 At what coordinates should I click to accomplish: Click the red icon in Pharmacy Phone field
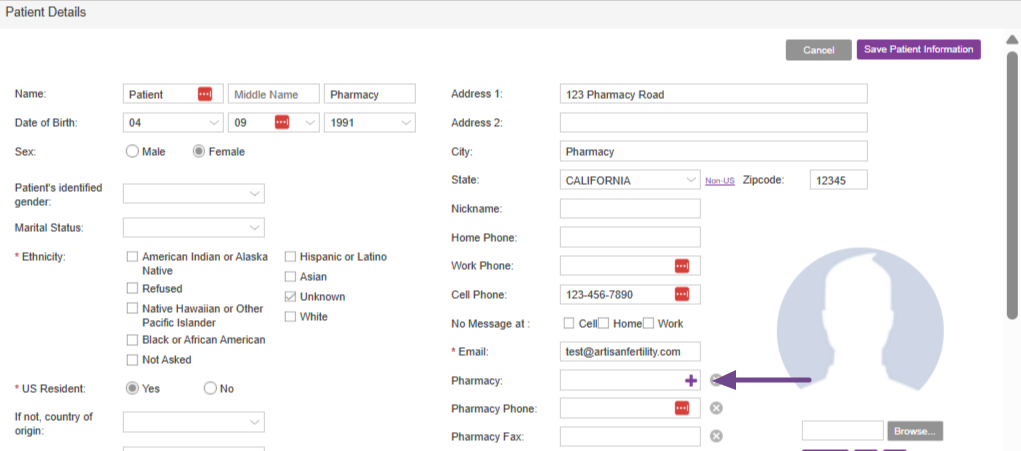coord(682,408)
